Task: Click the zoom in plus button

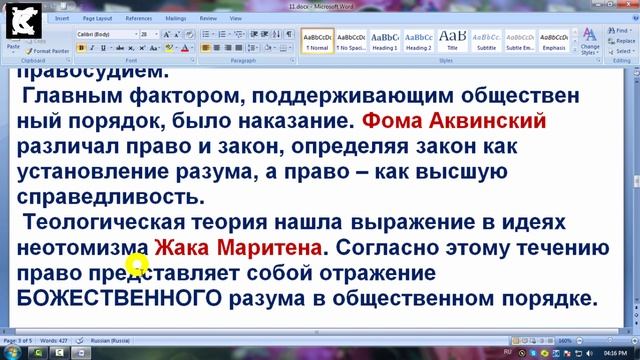Action: [x=634, y=340]
